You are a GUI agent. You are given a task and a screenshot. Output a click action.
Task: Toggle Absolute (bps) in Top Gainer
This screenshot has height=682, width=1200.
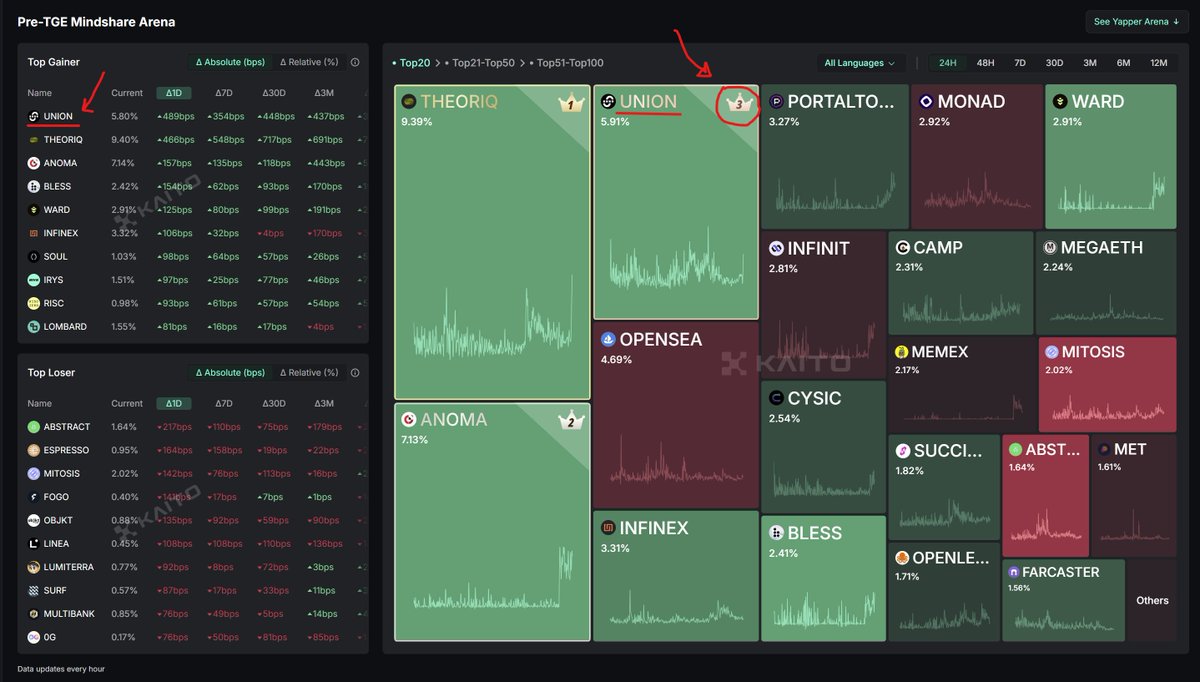[x=230, y=62]
